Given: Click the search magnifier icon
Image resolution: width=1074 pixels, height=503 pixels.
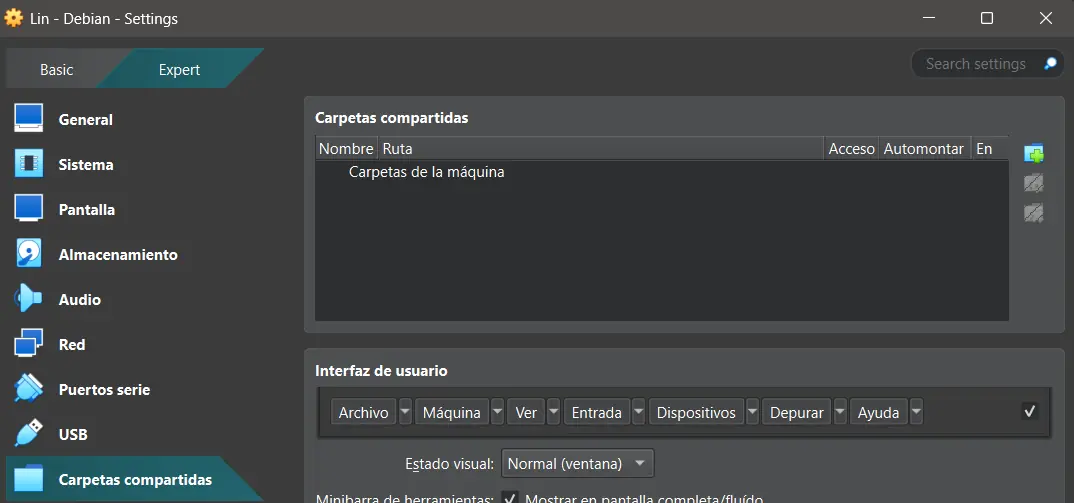Looking at the screenshot, I should point(1050,64).
